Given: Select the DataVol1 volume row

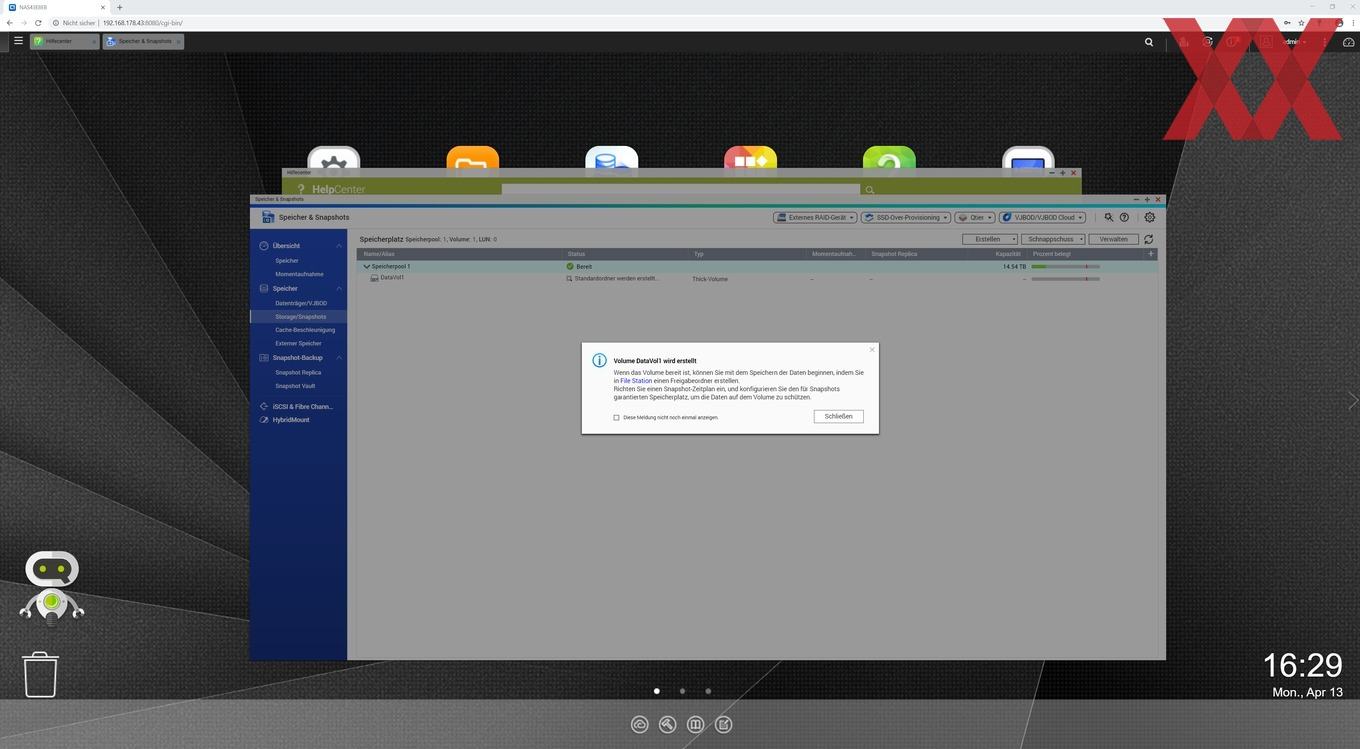Looking at the screenshot, I should 757,279.
